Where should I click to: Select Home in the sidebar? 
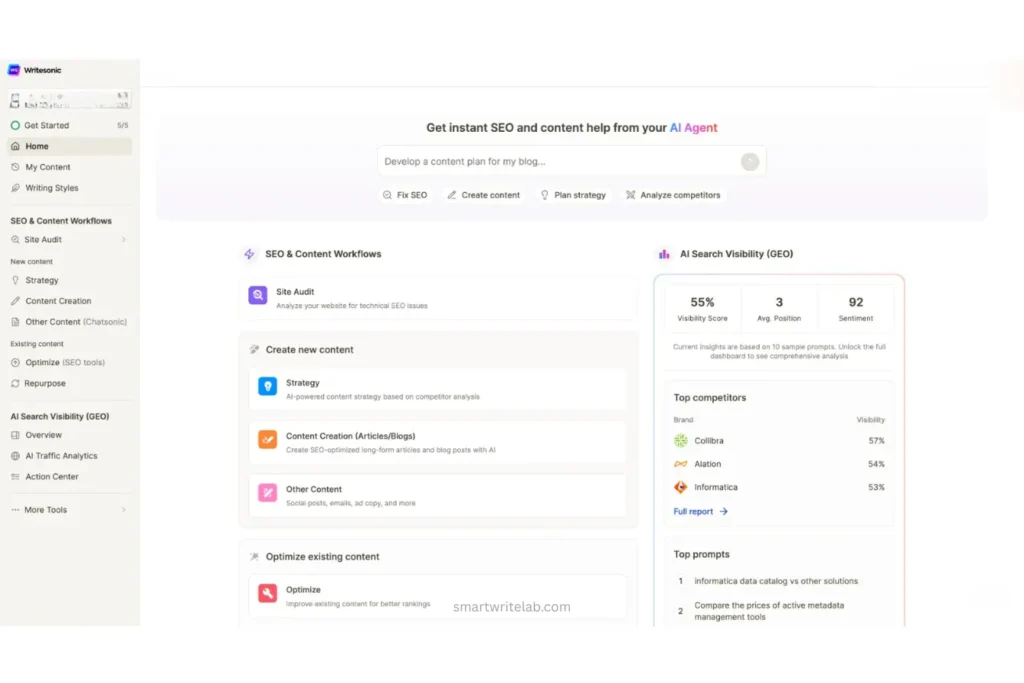(x=69, y=146)
